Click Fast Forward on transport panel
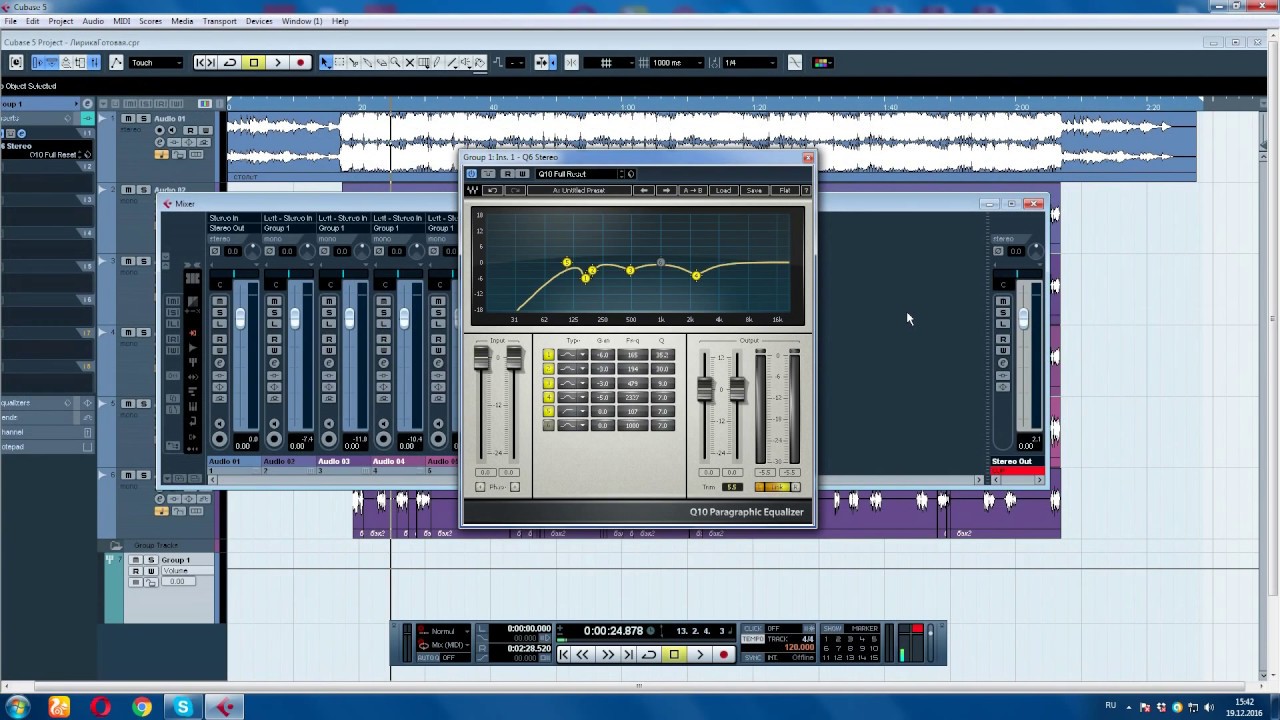 click(608, 654)
